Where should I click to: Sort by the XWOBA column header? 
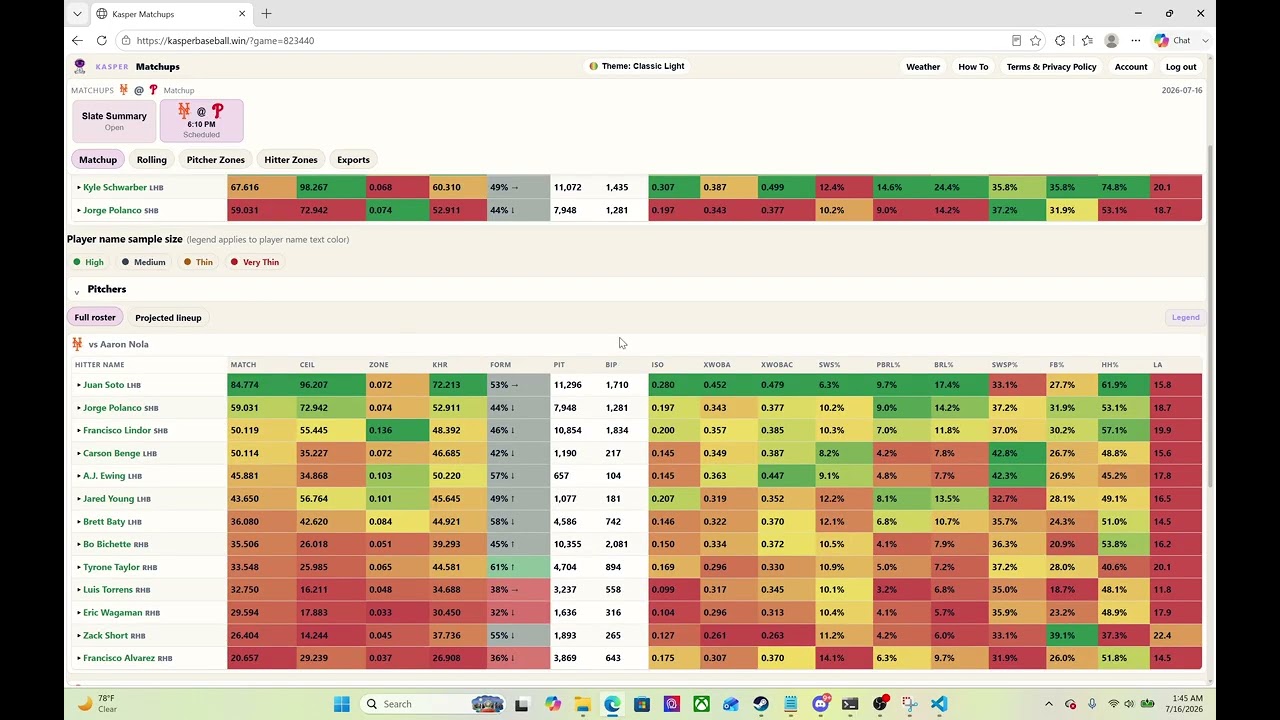click(715, 365)
